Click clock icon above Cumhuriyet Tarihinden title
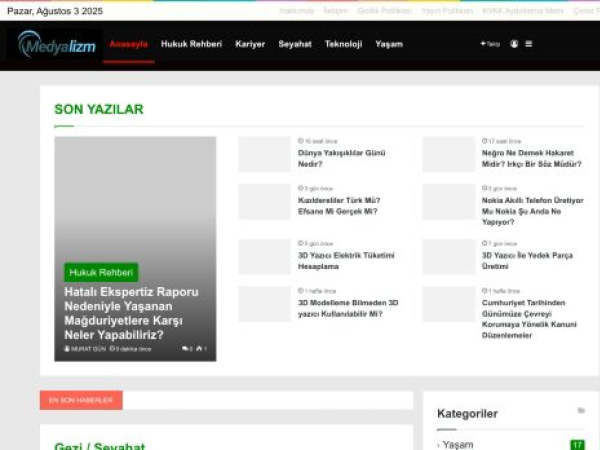Screen dimensions: 600x450 click(x=484, y=291)
